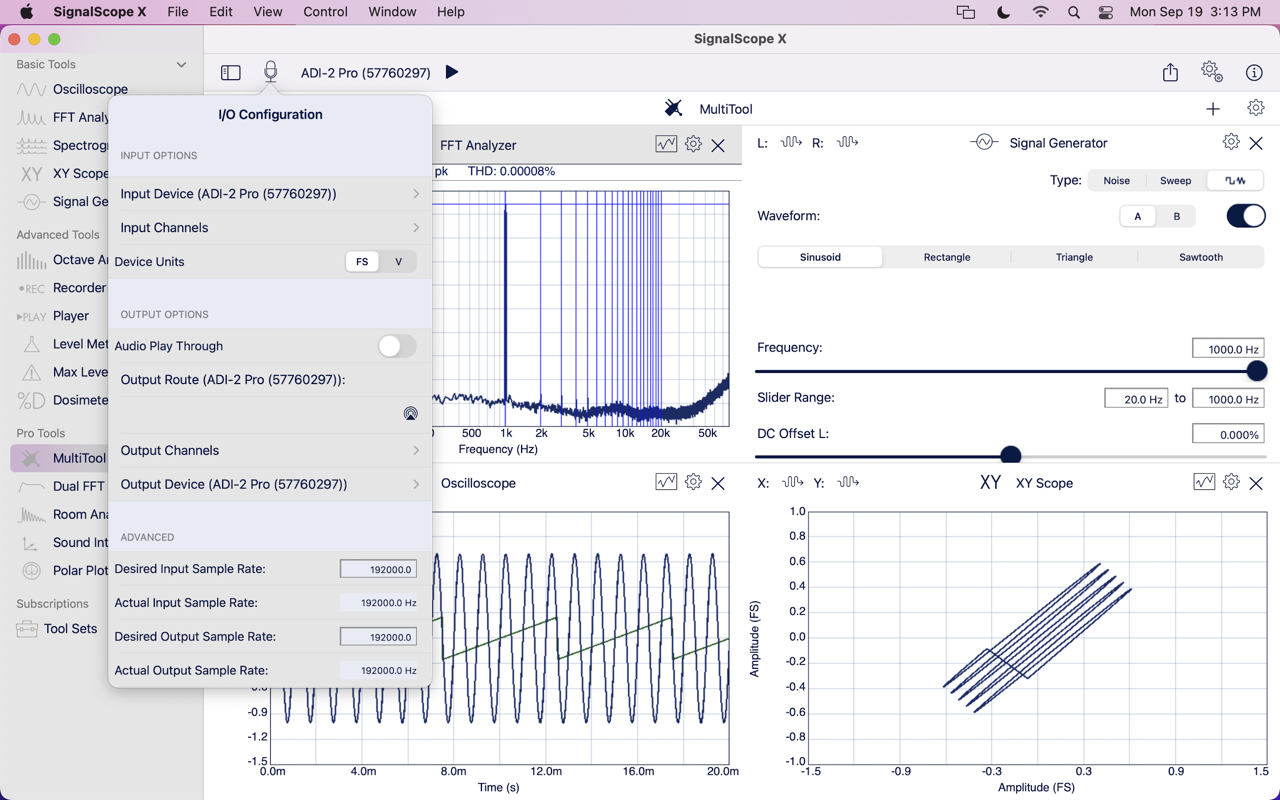Adjust the Frequency slider handle
The height and width of the screenshot is (800, 1280).
click(1257, 371)
